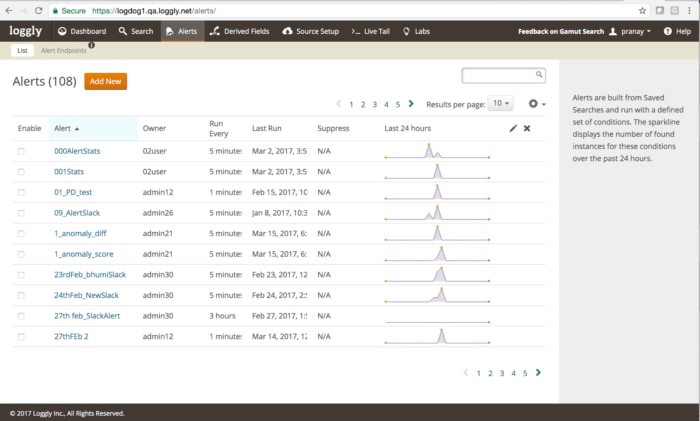Tick the checkbox for 09_AlertSlack

click(x=21, y=213)
